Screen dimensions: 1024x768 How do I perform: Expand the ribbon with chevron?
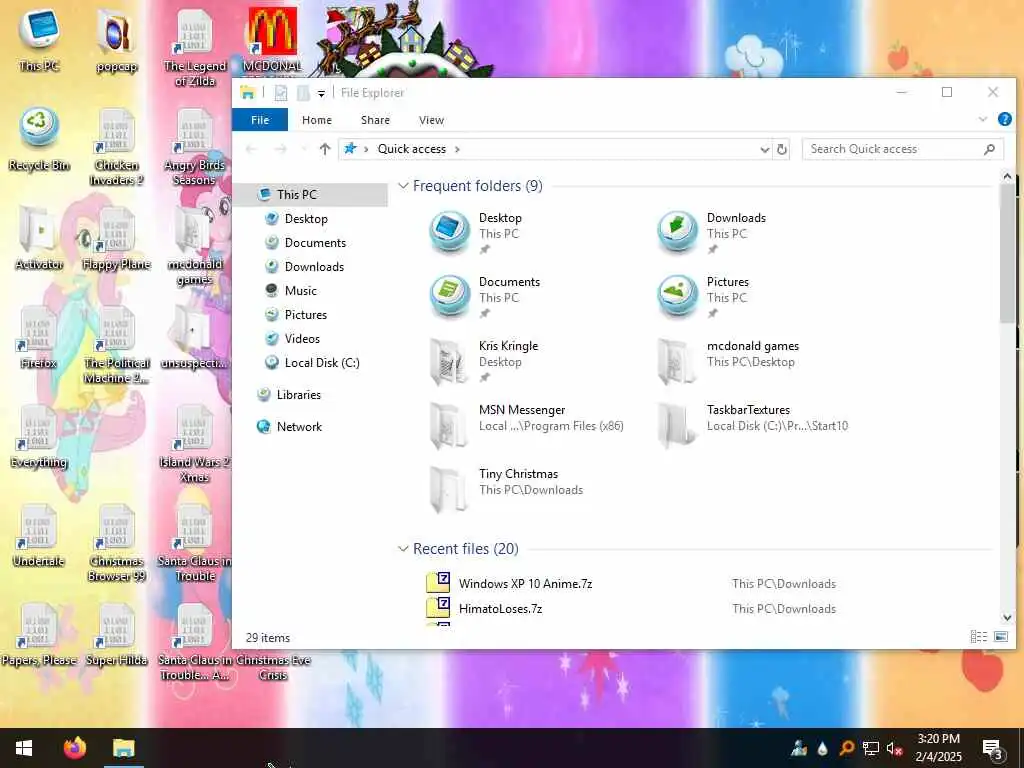point(982,120)
